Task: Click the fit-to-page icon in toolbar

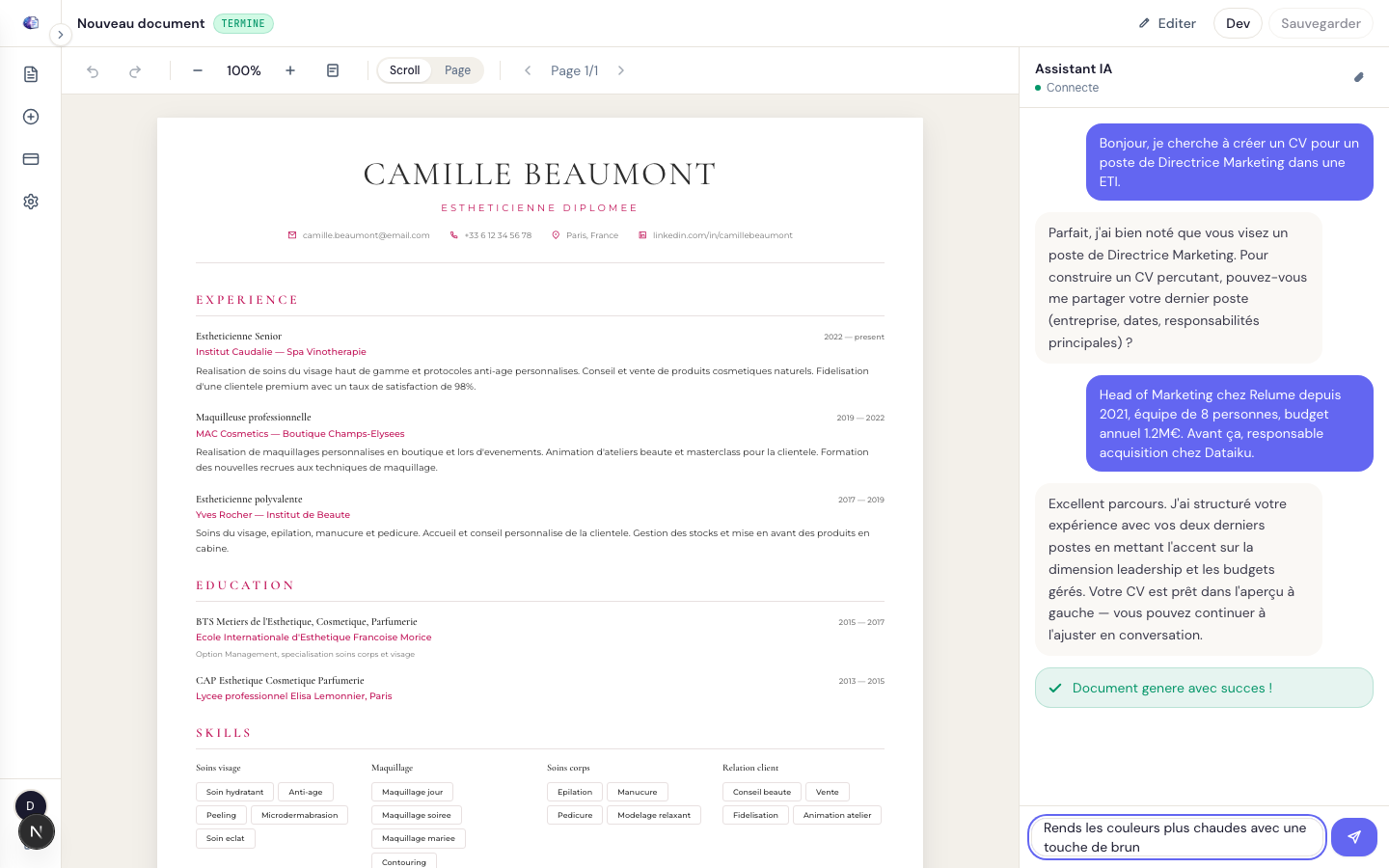Action: [333, 70]
